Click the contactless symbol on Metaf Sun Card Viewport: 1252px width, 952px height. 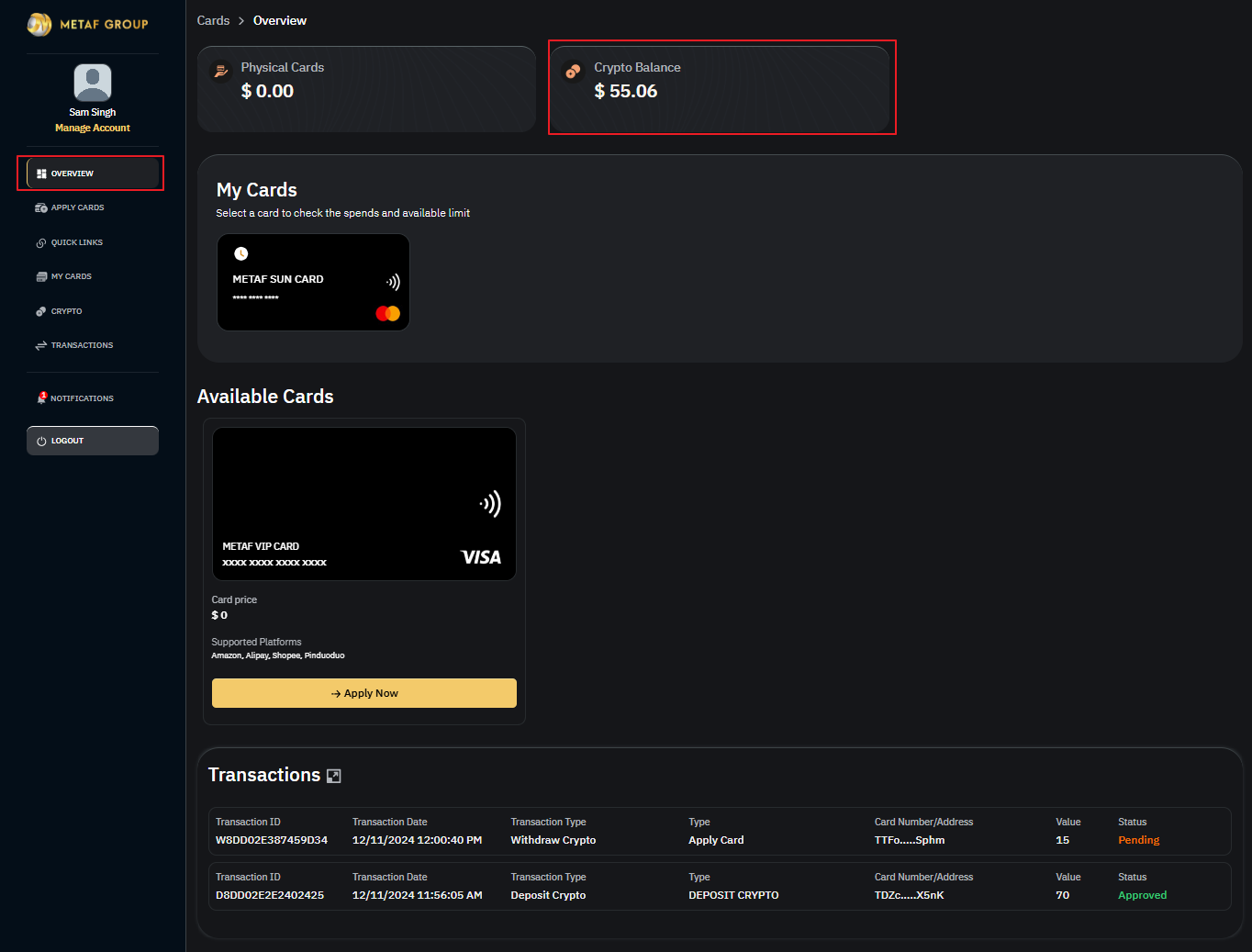coord(393,282)
